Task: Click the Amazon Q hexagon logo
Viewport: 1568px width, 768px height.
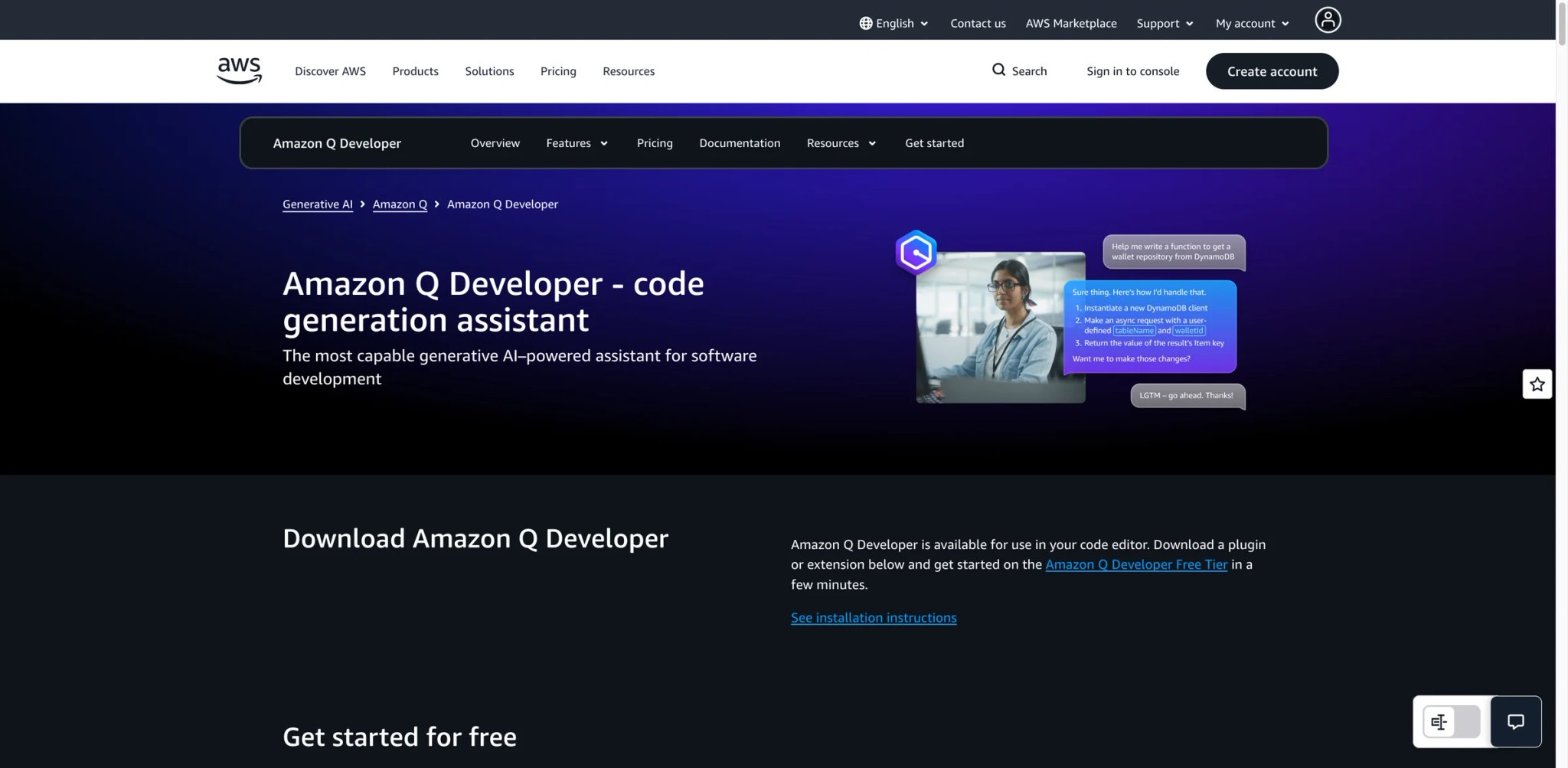Action: pyautogui.click(x=916, y=252)
